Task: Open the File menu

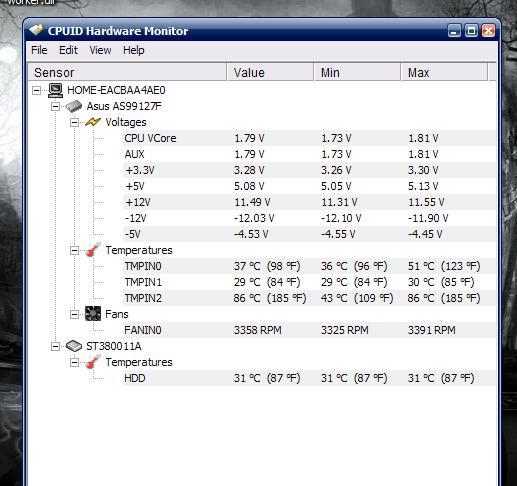Action: point(39,50)
